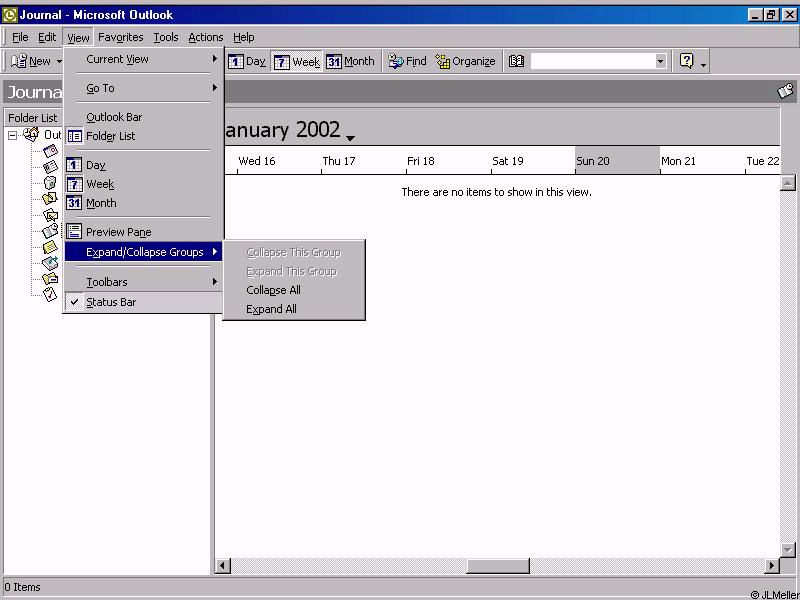
Task: Open the Calendar folder icon in the folder tree
Action: pyautogui.click(x=50, y=151)
